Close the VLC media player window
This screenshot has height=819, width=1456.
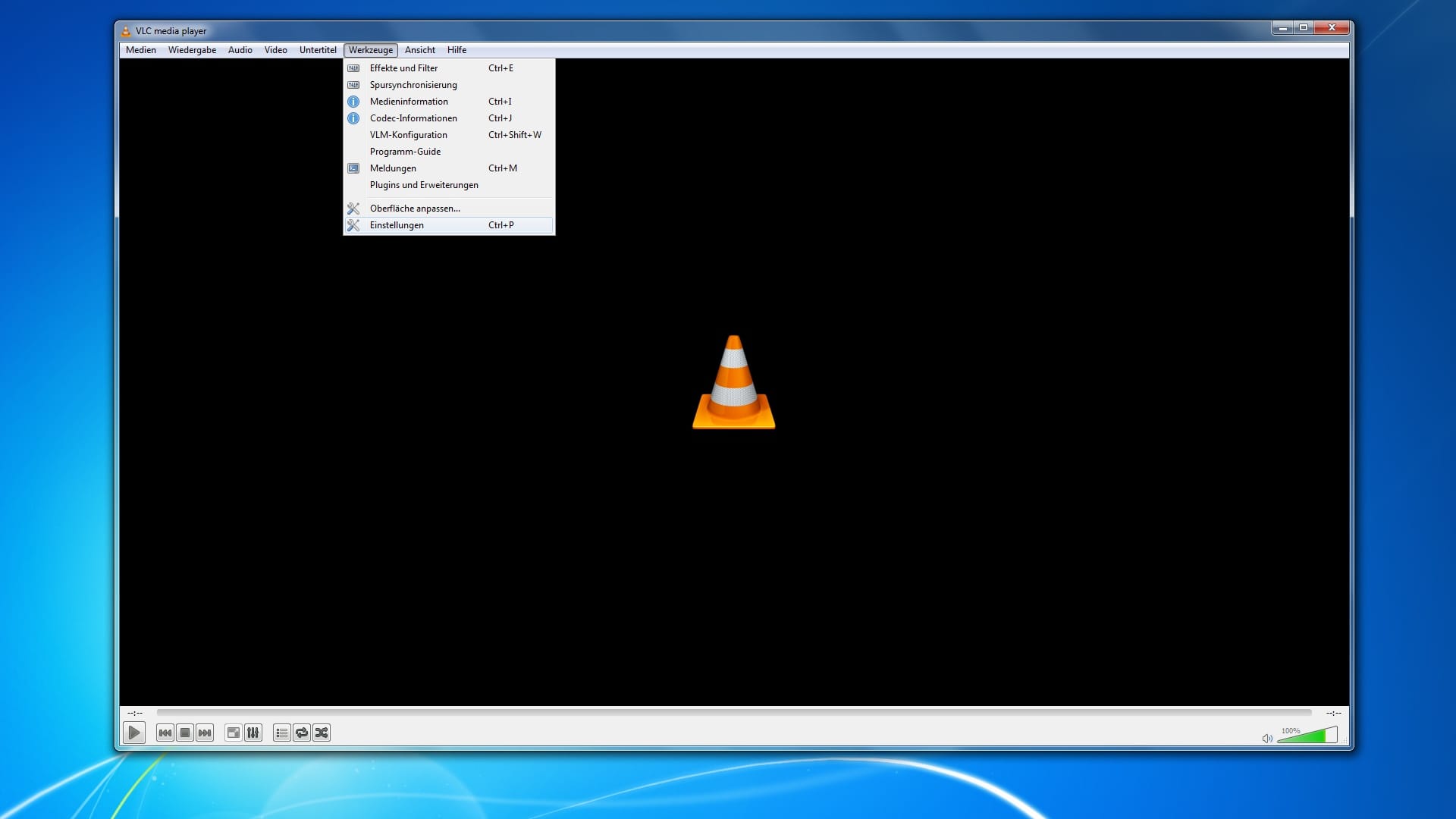tap(1332, 28)
